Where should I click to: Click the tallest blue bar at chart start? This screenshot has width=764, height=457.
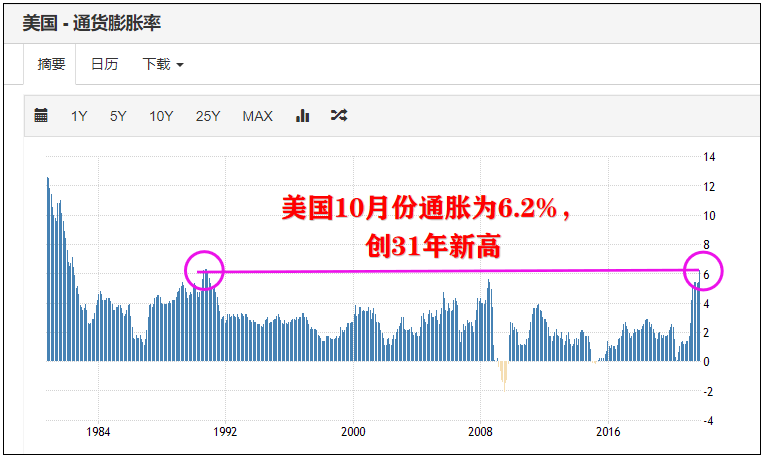(x=48, y=268)
